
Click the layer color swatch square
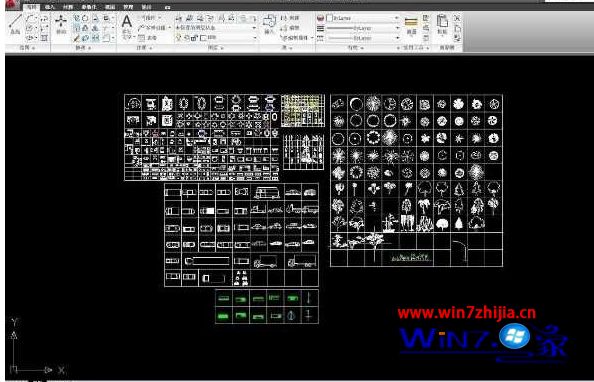[x=203, y=38]
